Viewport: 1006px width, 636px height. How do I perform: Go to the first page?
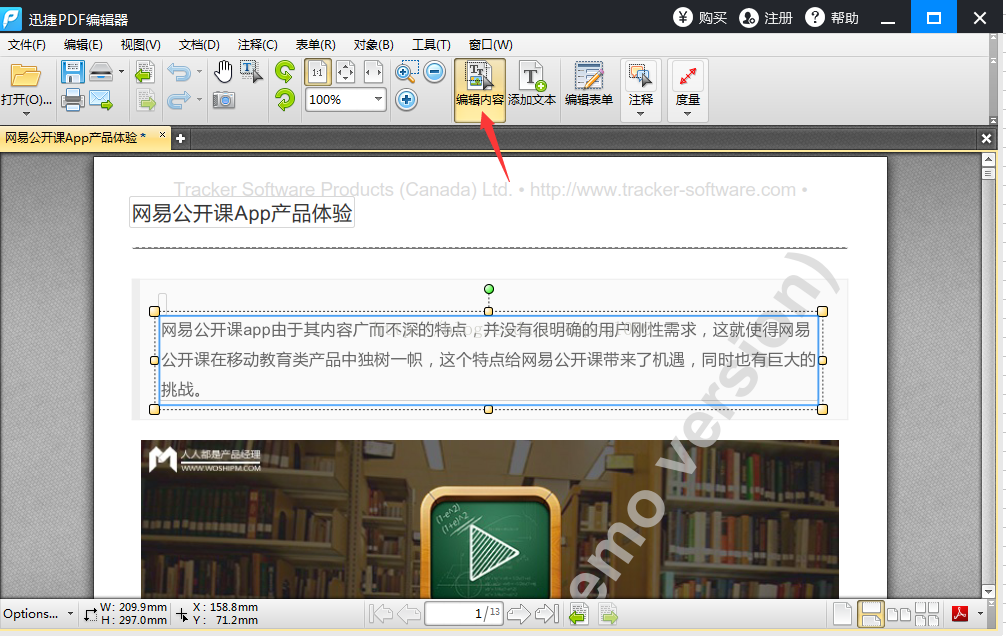(x=381, y=614)
